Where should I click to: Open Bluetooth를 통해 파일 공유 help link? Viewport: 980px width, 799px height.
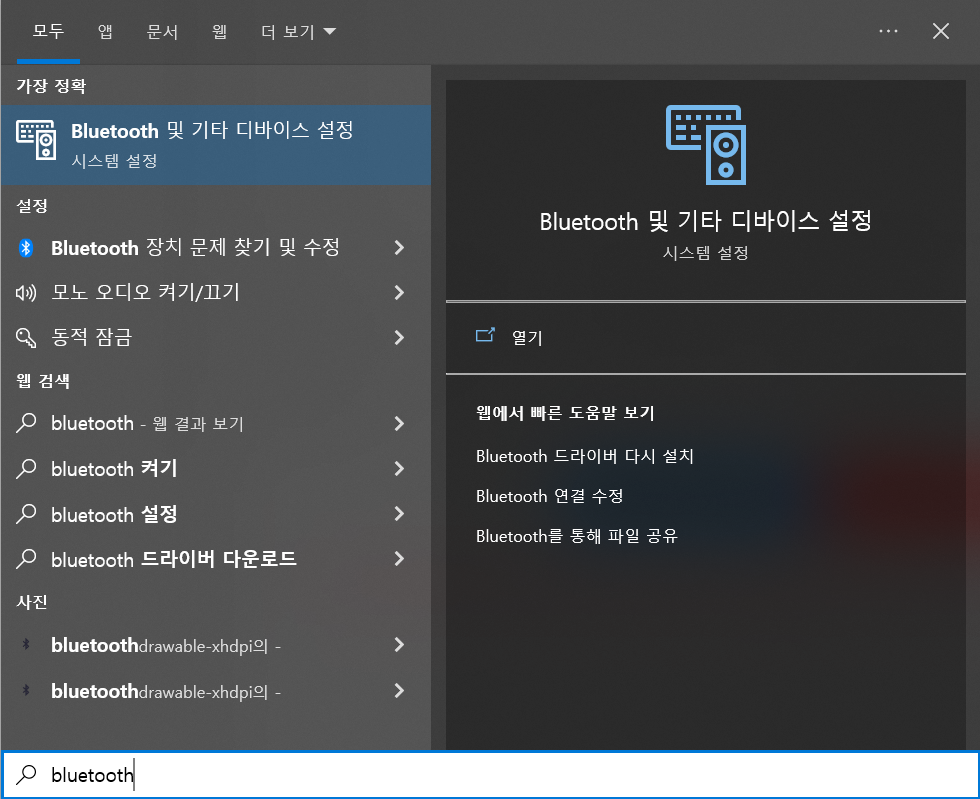coord(576,536)
